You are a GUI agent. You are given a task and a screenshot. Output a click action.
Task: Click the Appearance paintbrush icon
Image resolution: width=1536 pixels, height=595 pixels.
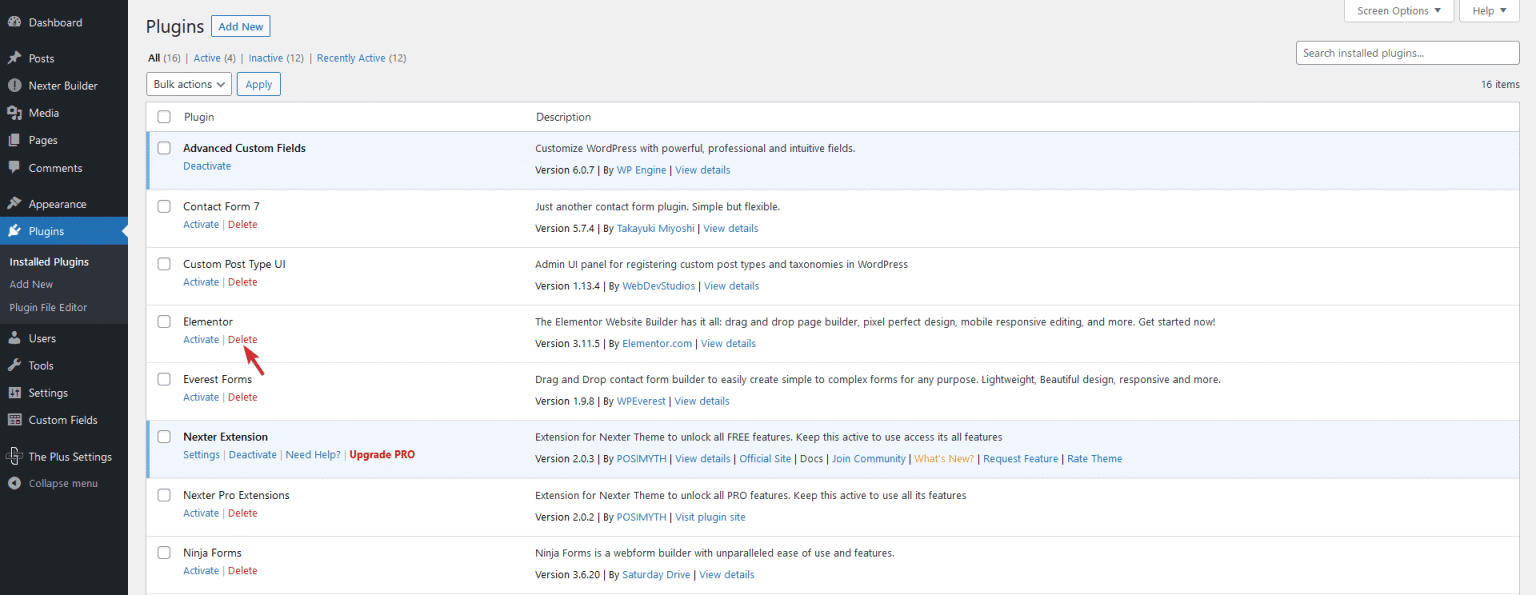[14, 204]
